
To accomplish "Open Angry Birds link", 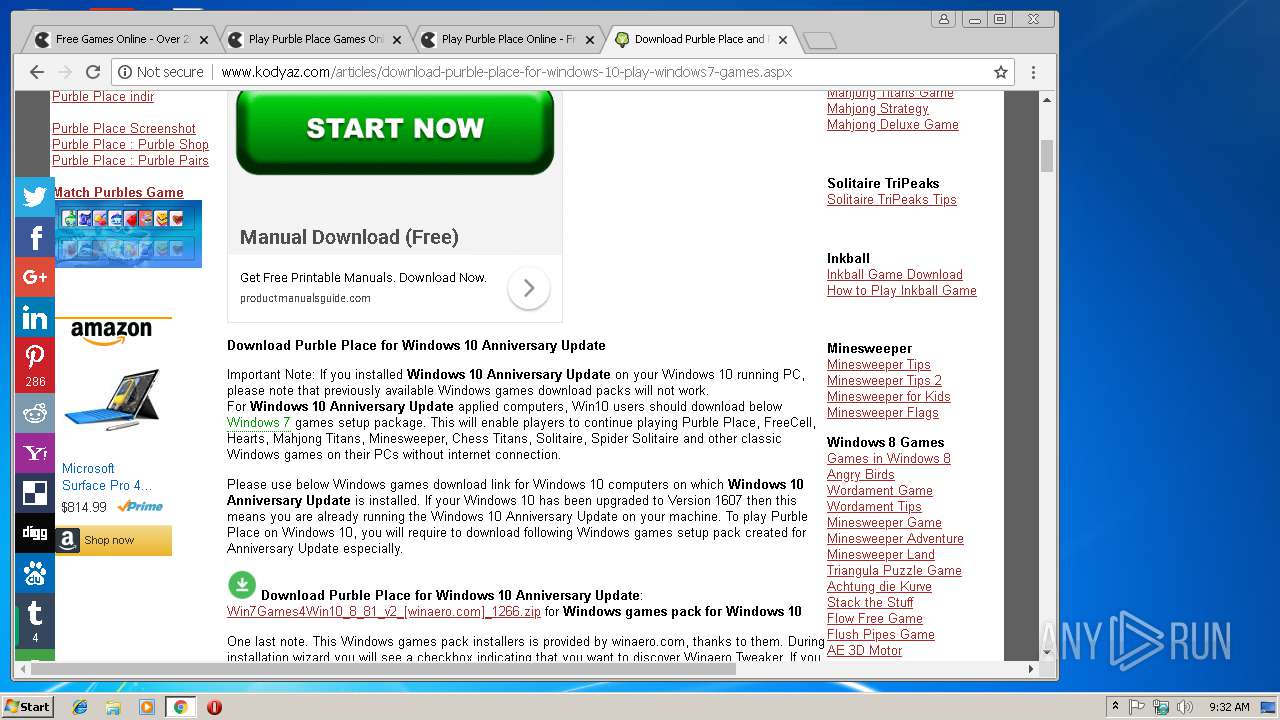I will click(861, 475).
